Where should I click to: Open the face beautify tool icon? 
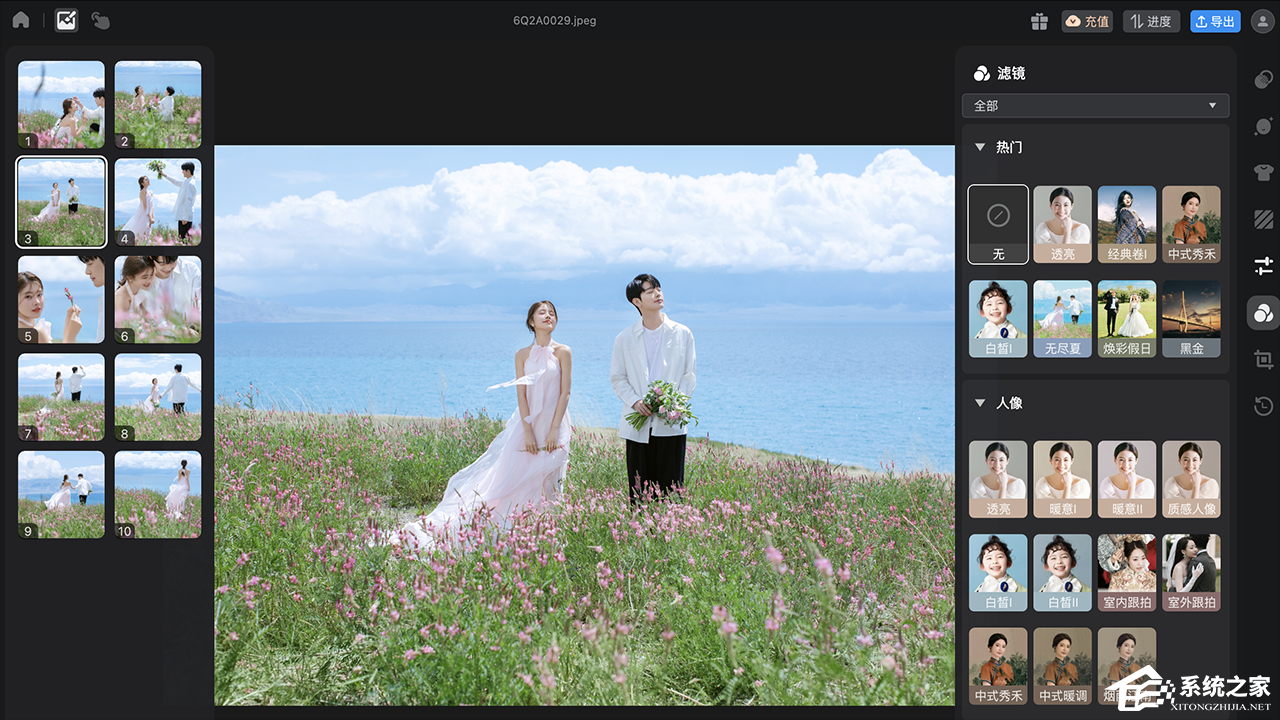pos(1263,126)
